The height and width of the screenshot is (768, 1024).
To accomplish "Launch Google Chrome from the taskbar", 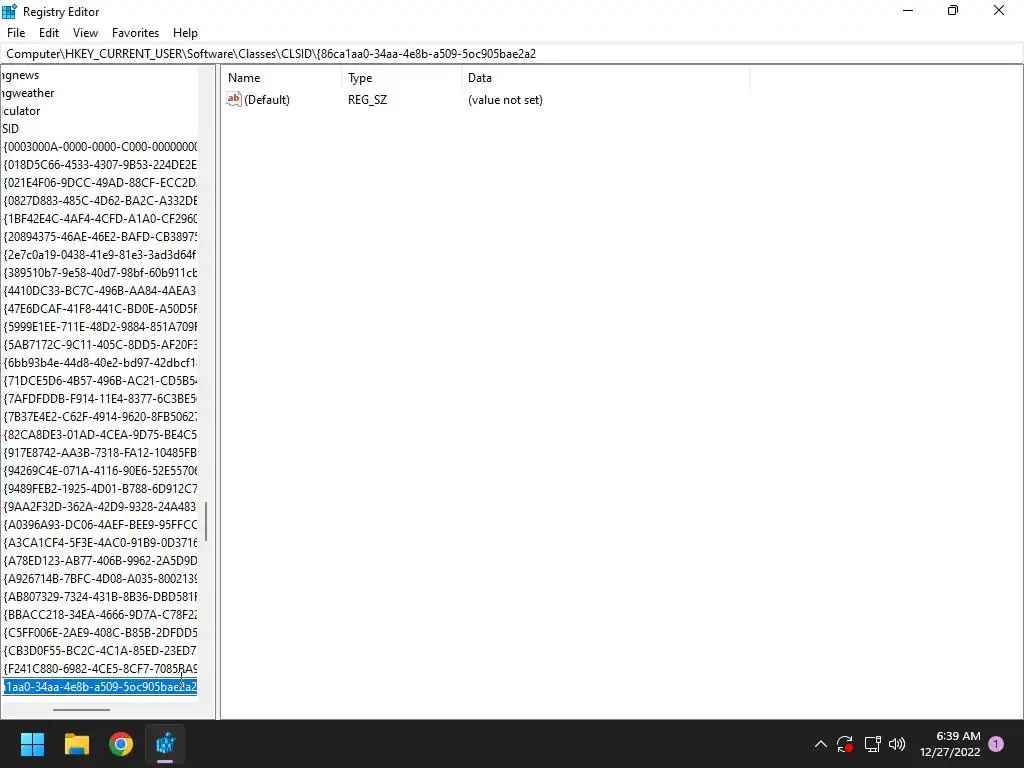I will (x=121, y=744).
